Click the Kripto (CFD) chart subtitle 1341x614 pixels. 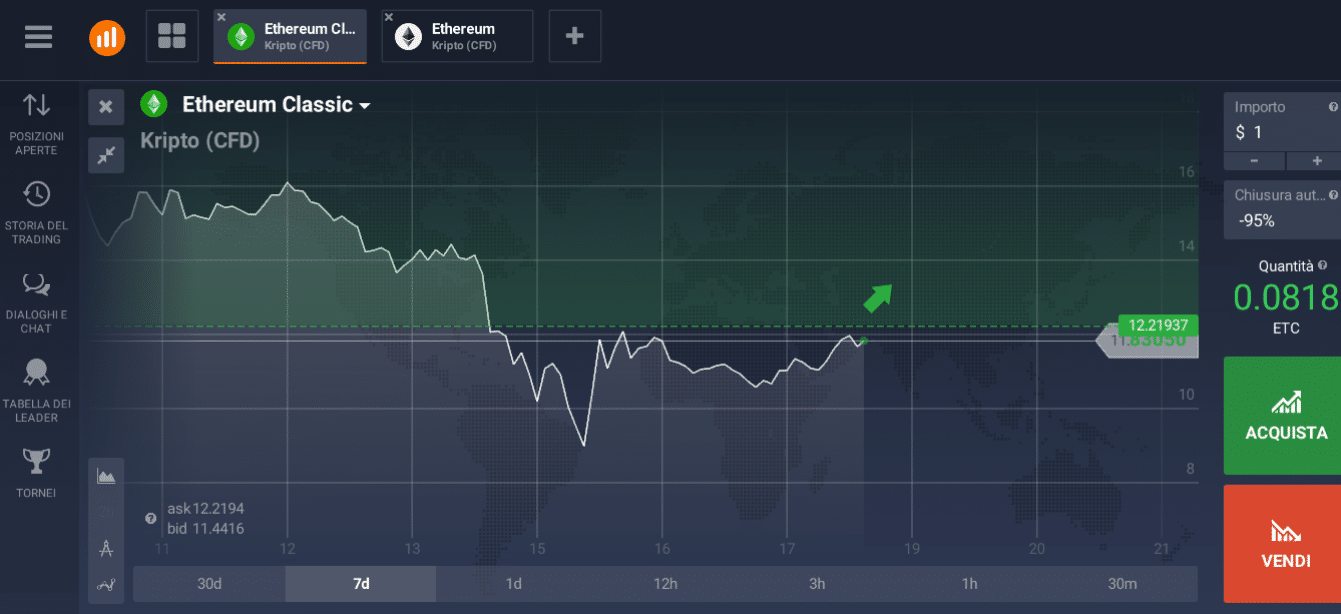pyautogui.click(x=200, y=141)
